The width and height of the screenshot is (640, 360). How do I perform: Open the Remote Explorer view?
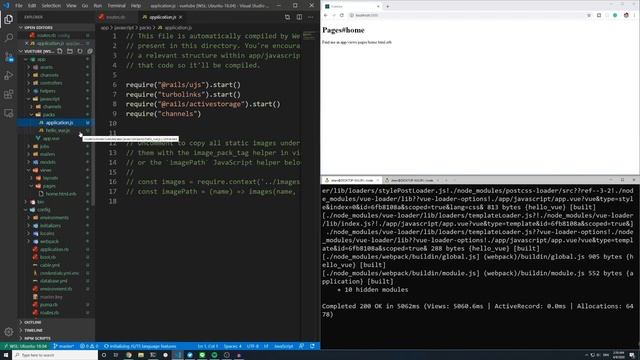[x=9, y=113]
